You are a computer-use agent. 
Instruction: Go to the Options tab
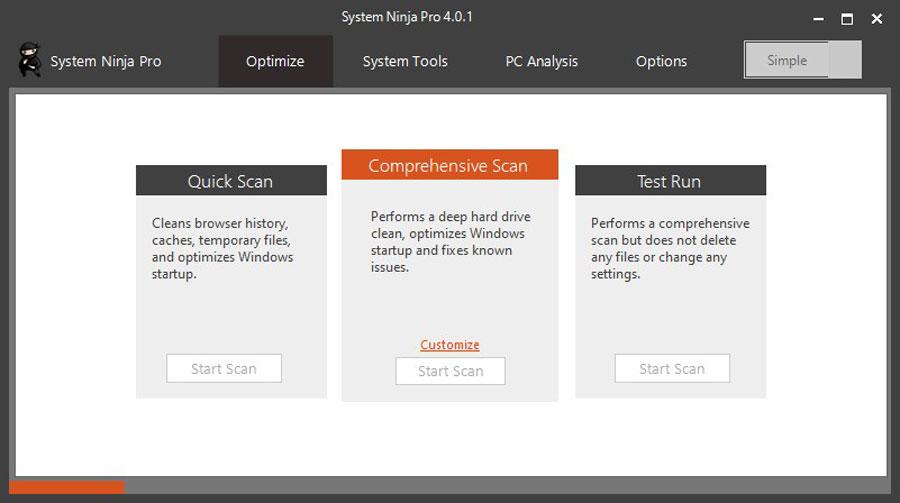click(x=661, y=61)
